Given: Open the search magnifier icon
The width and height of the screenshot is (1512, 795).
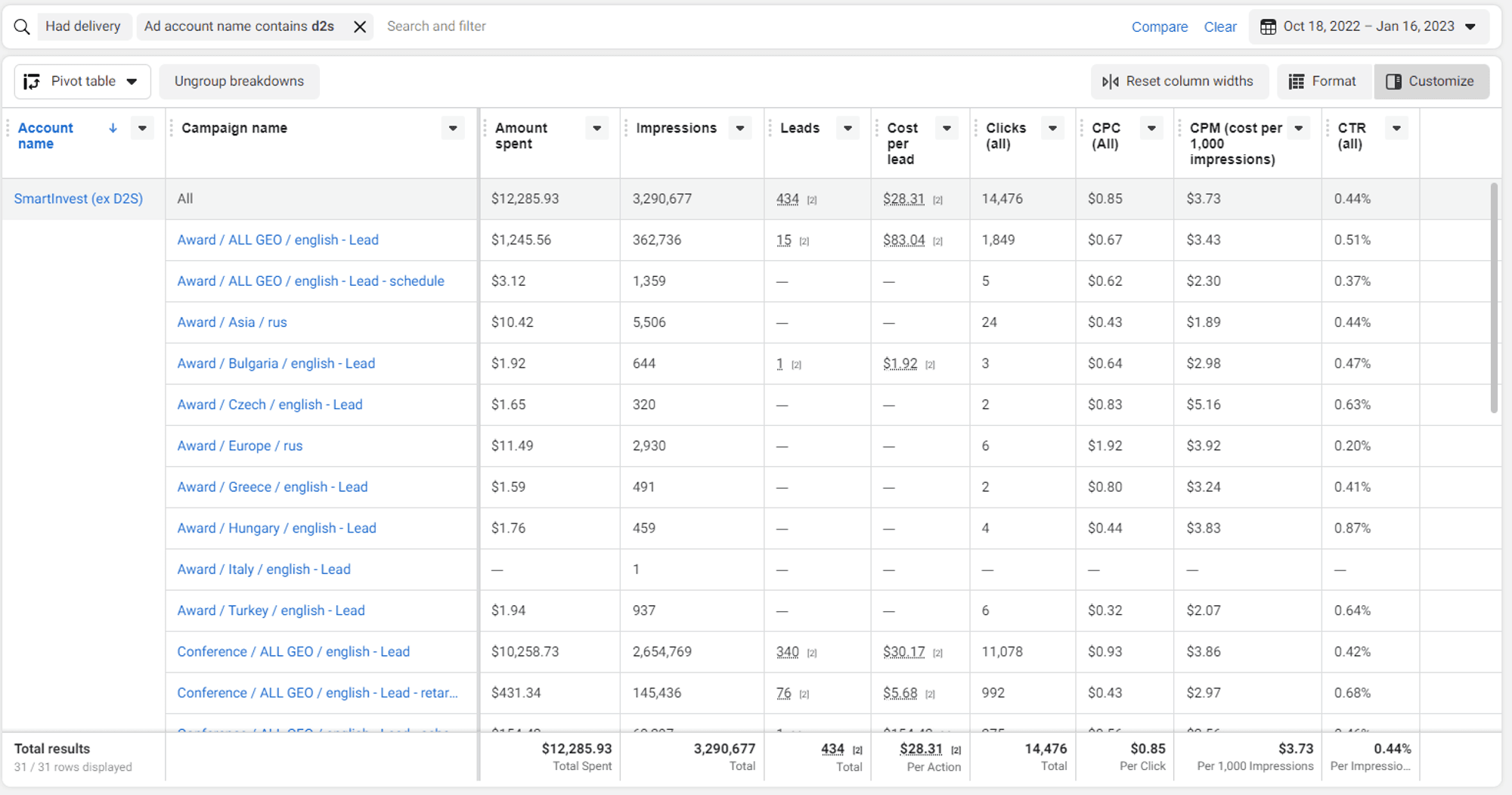Looking at the screenshot, I should pyautogui.click(x=21, y=26).
